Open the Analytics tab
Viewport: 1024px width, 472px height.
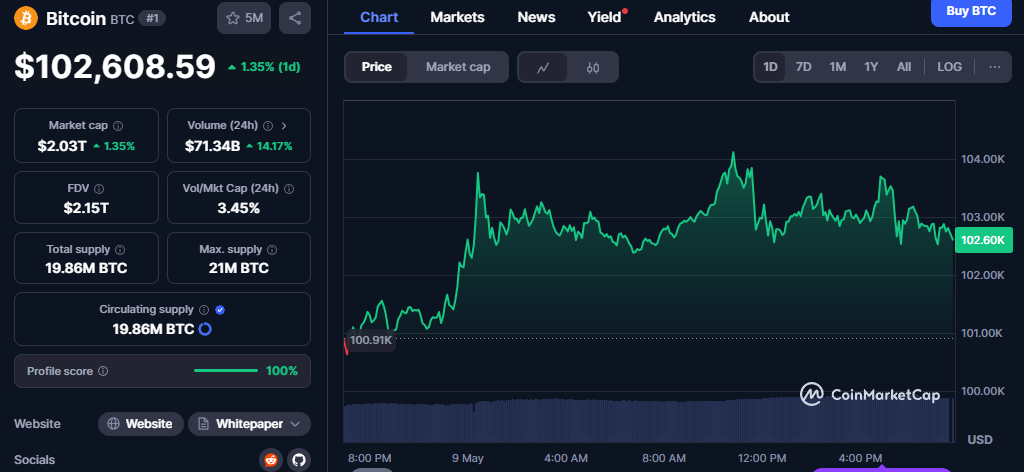coord(684,17)
